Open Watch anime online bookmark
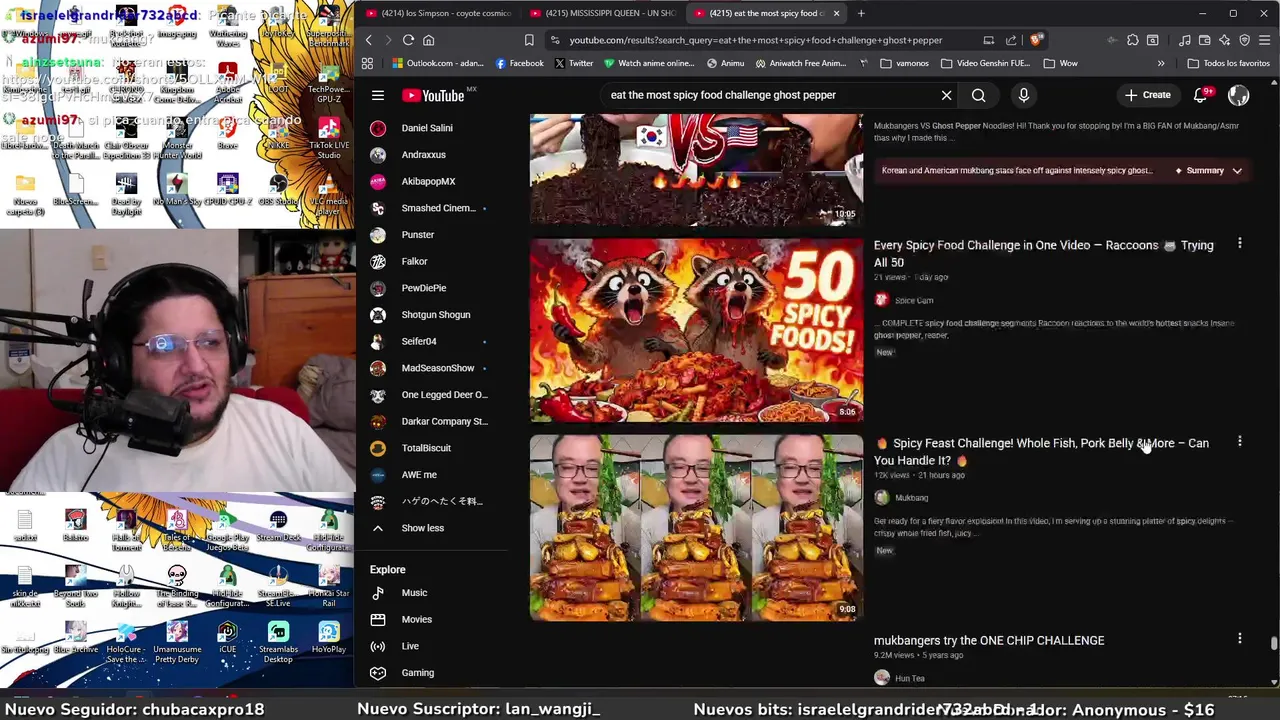 pyautogui.click(x=649, y=63)
